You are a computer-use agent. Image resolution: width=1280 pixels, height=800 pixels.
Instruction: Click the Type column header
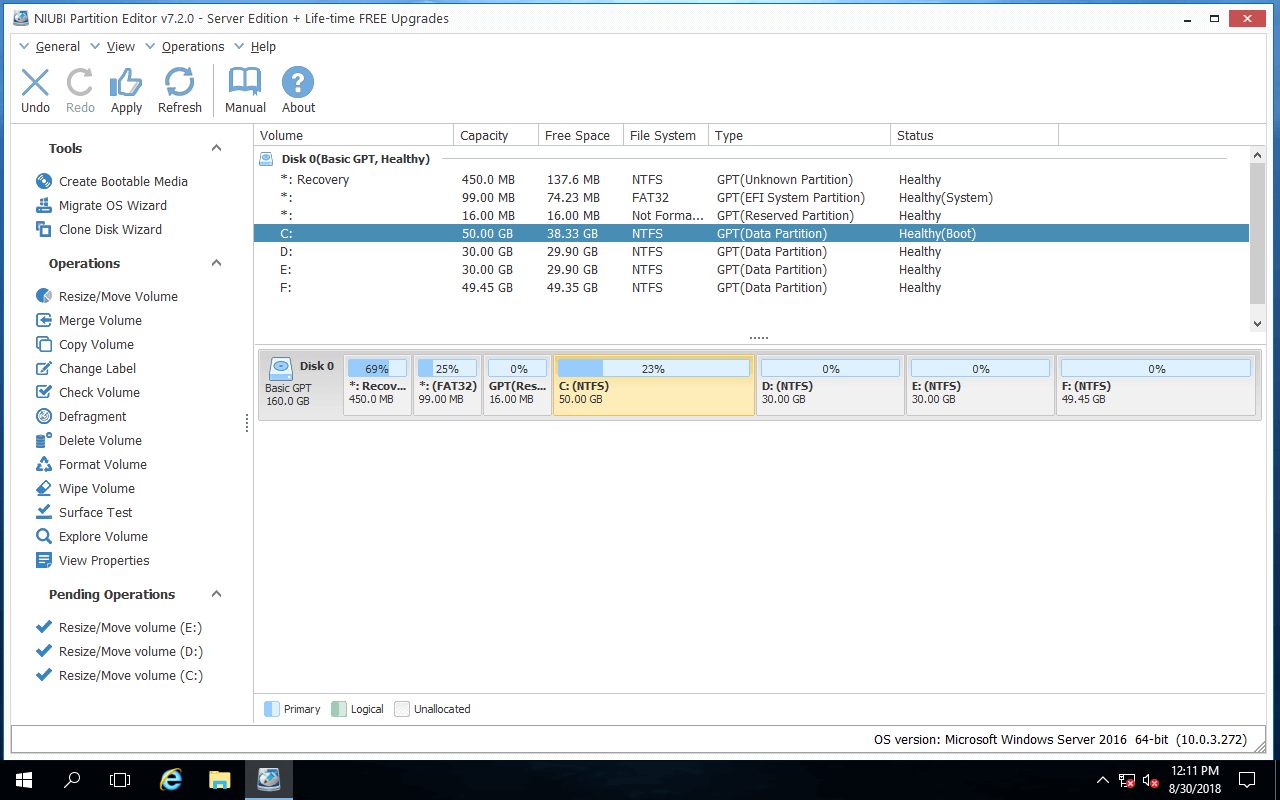coord(799,135)
